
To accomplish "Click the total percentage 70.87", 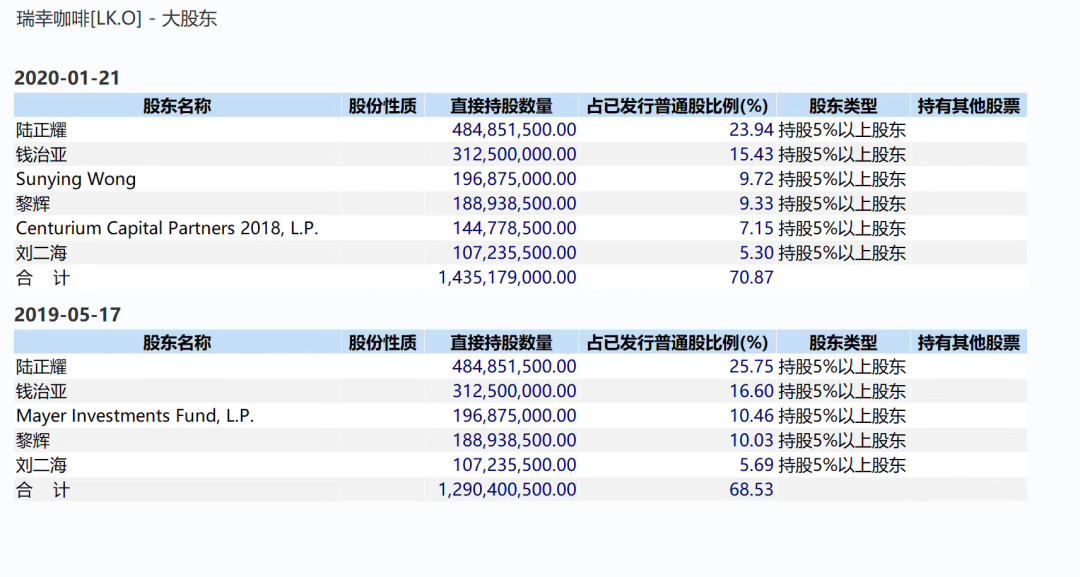I will click(751, 278).
